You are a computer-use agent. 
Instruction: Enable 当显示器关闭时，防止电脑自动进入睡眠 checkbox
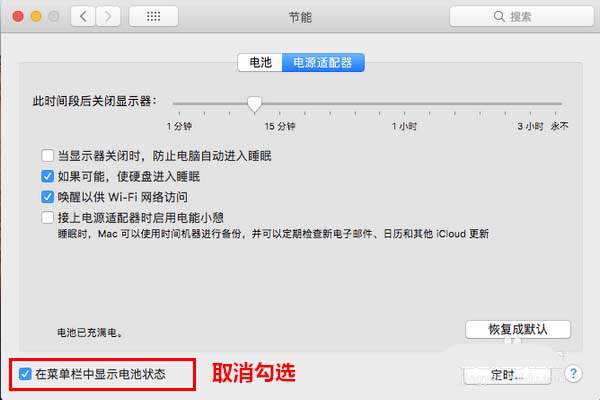click(47, 156)
